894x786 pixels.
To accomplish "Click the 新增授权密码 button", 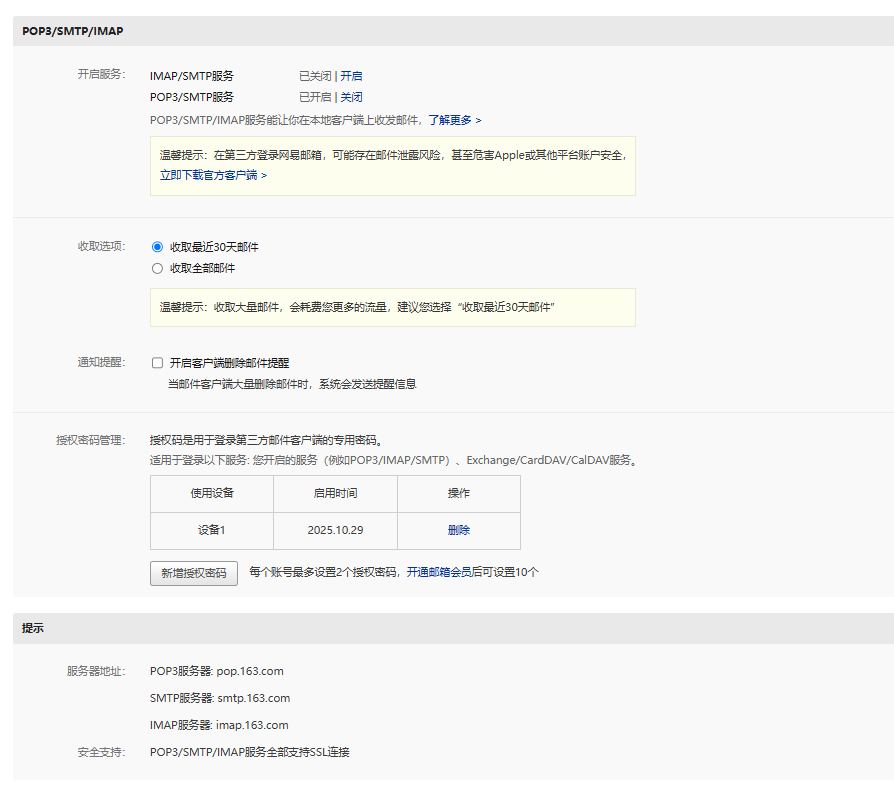I will pos(193,572).
